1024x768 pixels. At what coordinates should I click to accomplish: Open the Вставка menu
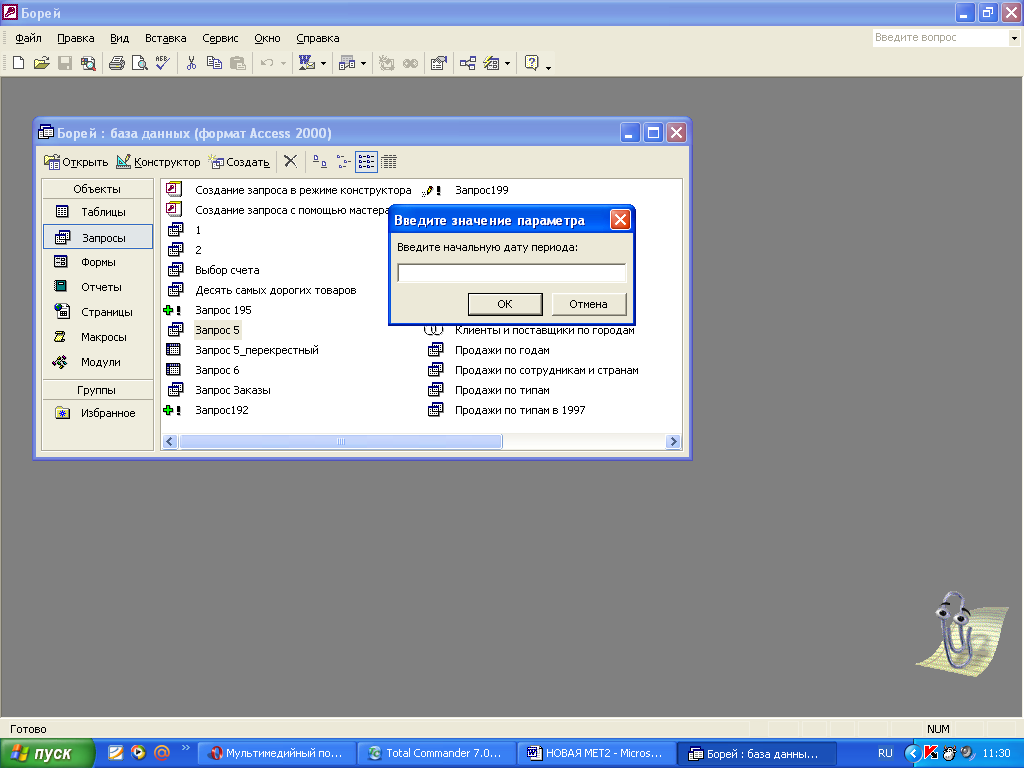165,38
